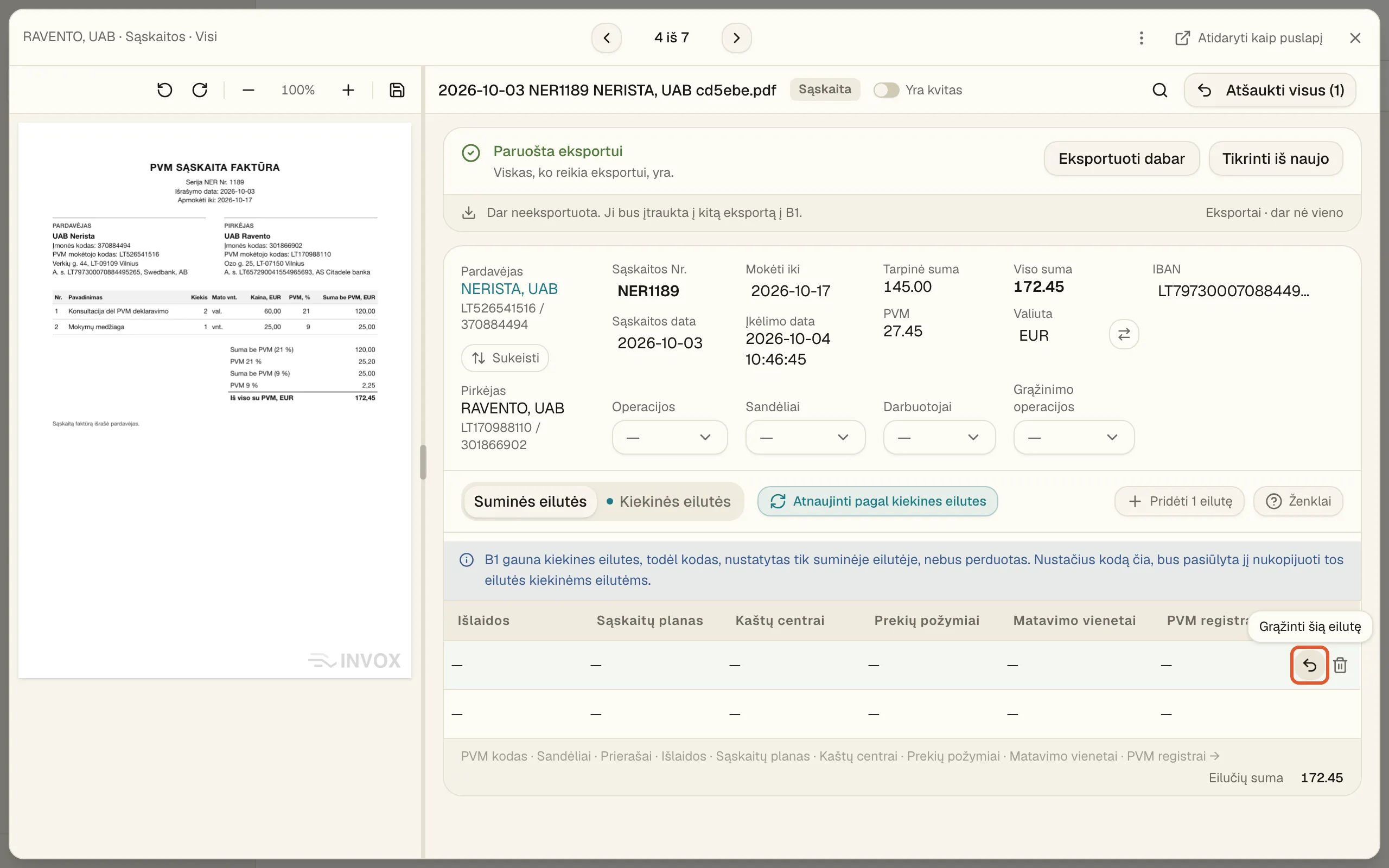Viewport: 1389px width, 868px height.
Task: Click 'Pridėti 1 eilutę' button
Action: (x=1179, y=501)
